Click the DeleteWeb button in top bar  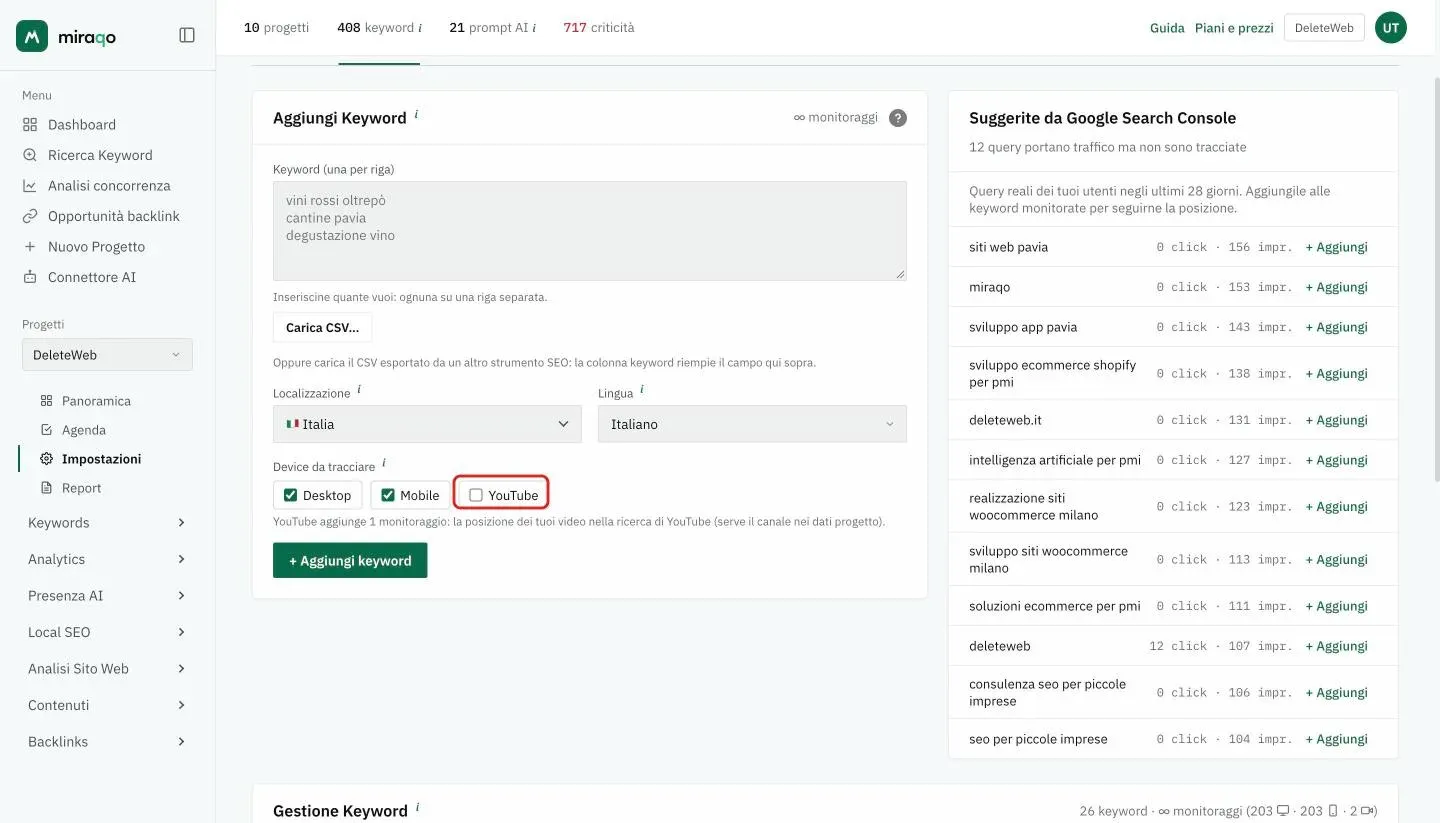[x=1324, y=28]
